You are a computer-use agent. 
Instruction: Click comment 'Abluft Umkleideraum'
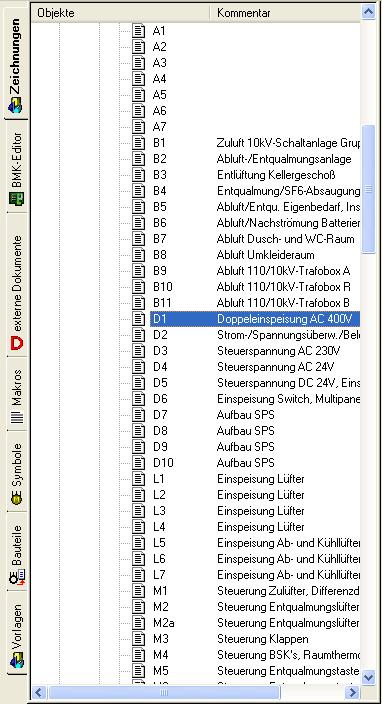(x=265, y=255)
